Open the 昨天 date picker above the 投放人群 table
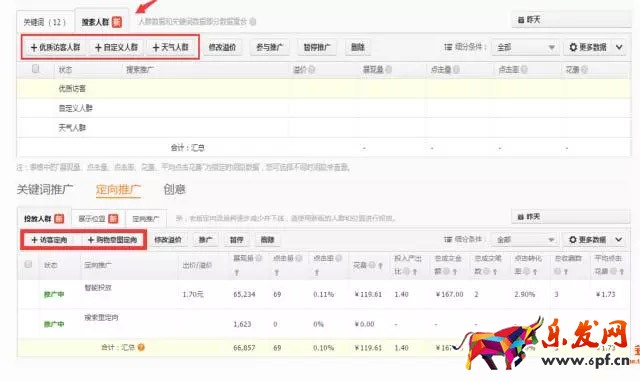640x381 pixels. 571,217
